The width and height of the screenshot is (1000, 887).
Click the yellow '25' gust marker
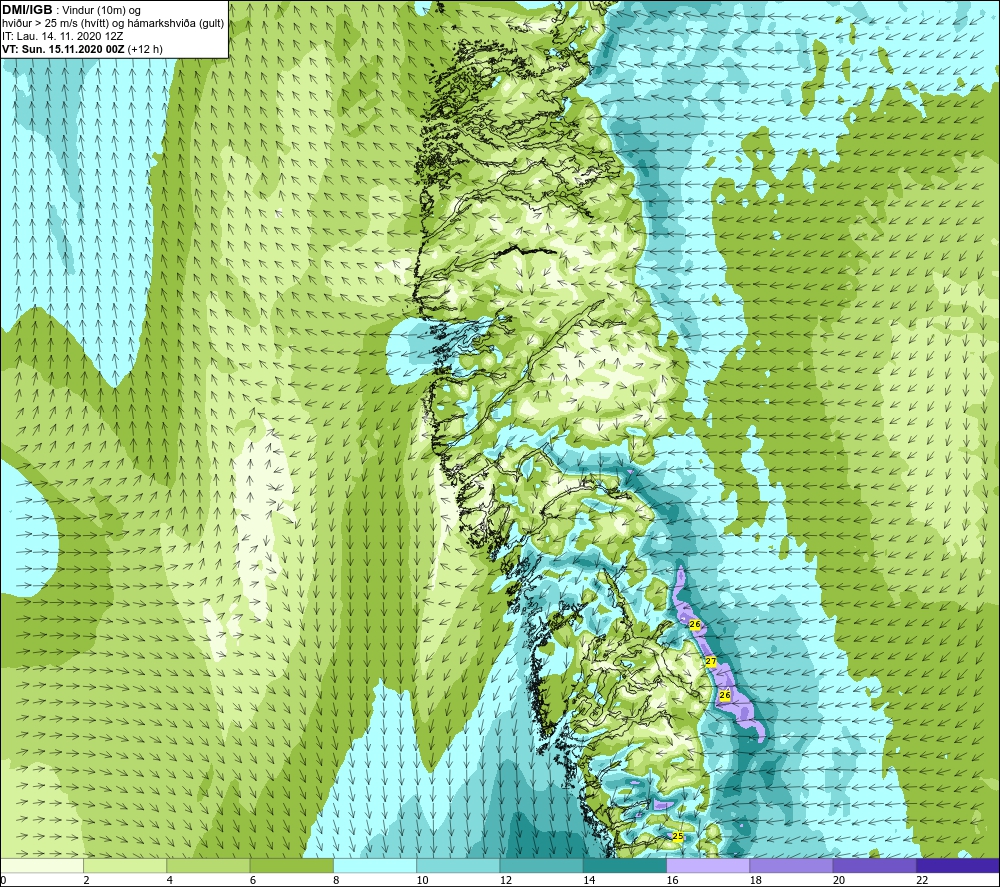click(x=678, y=836)
